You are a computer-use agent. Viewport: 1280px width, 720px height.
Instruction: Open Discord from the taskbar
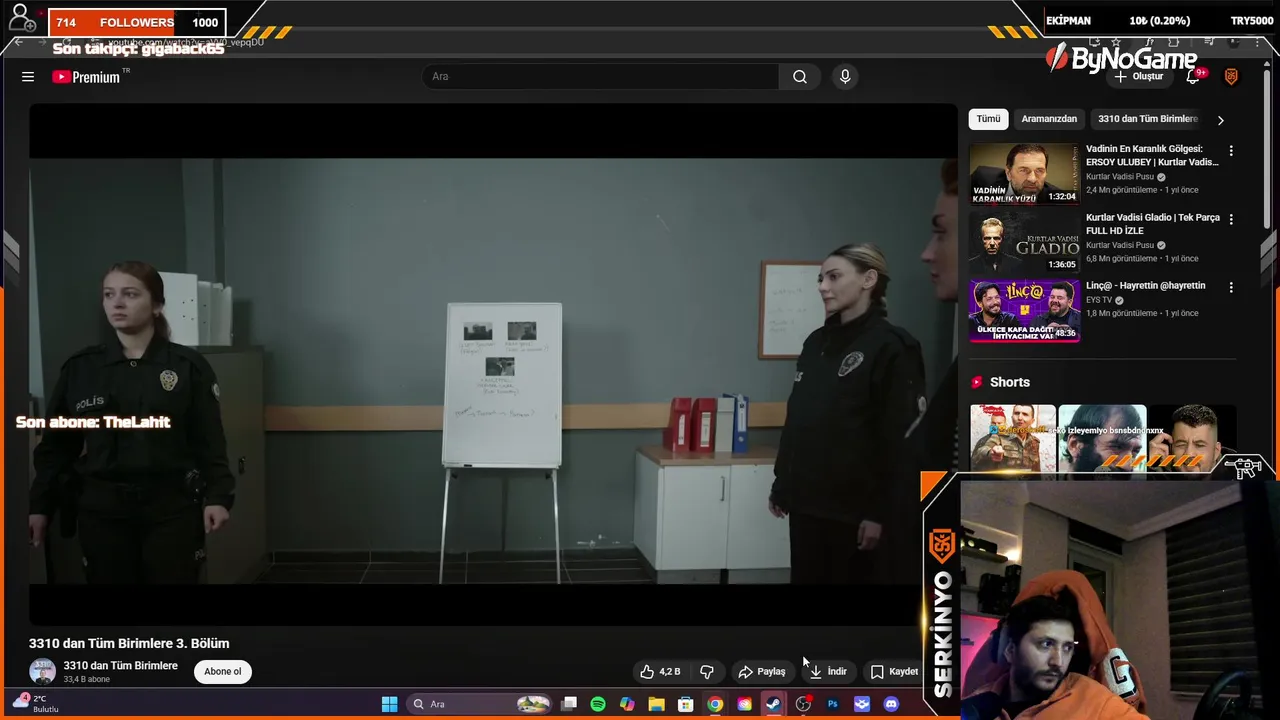coord(891,704)
